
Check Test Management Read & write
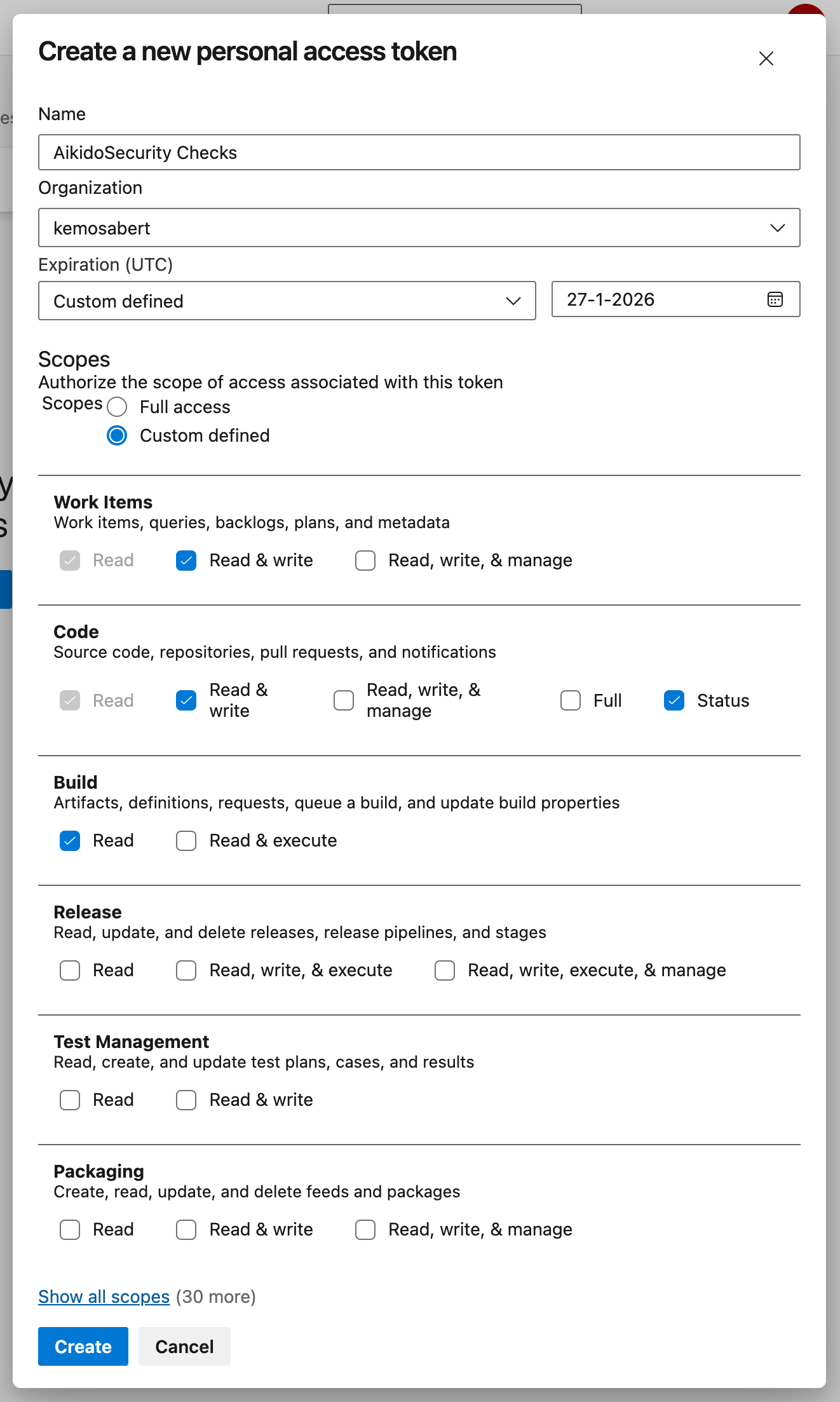[186, 1100]
